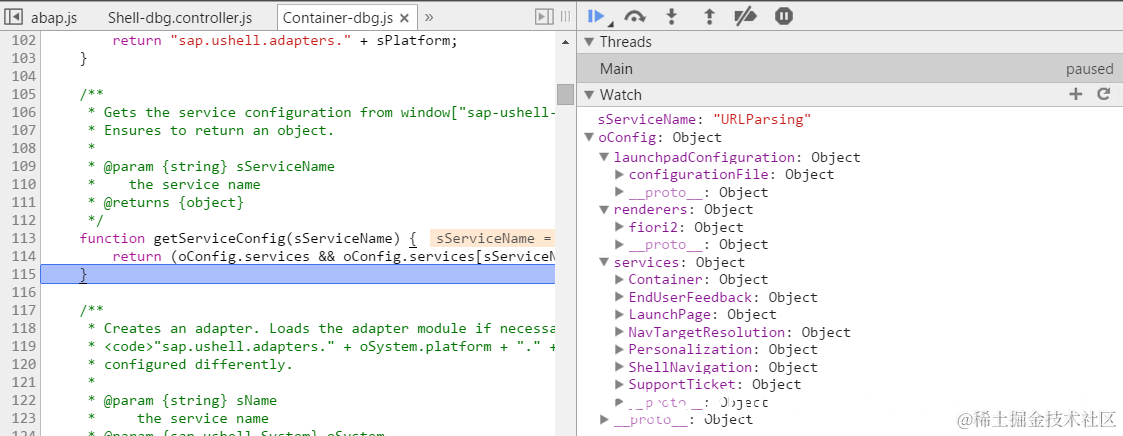
Task: Close the Container-dbg.js tab
Action: click(405, 18)
